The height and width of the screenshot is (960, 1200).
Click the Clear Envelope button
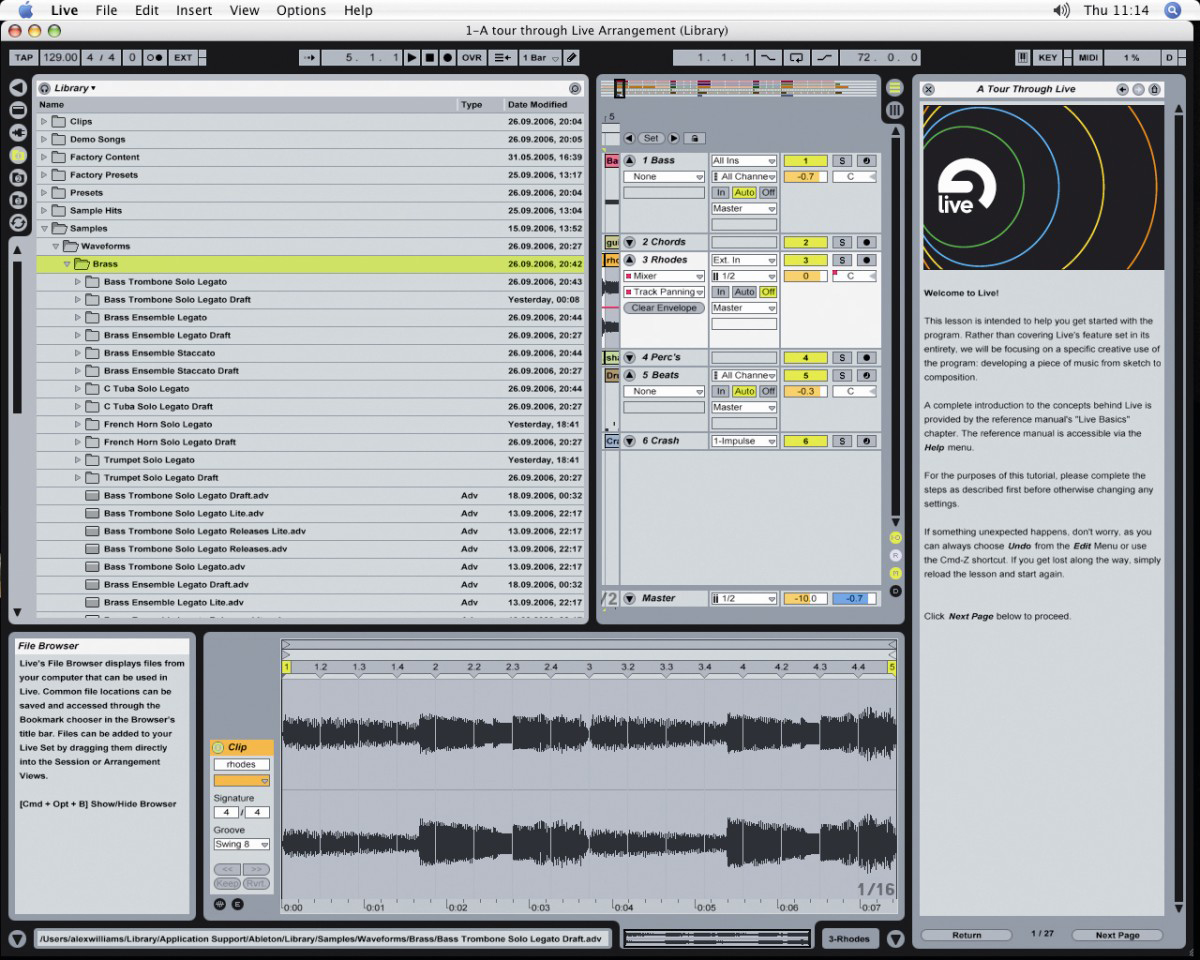pyautogui.click(x=664, y=308)
